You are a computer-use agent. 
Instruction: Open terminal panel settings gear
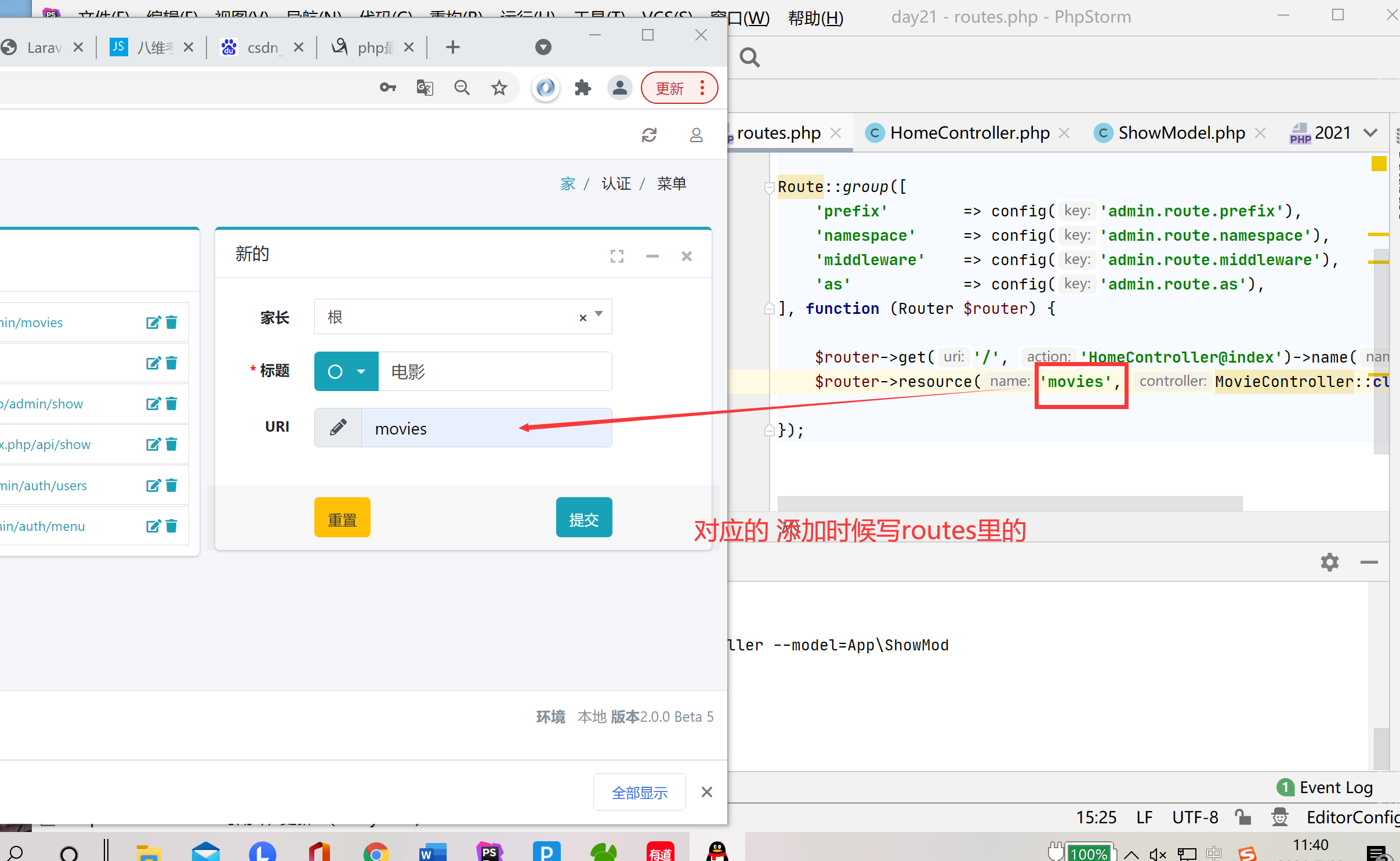point(1329,562)
